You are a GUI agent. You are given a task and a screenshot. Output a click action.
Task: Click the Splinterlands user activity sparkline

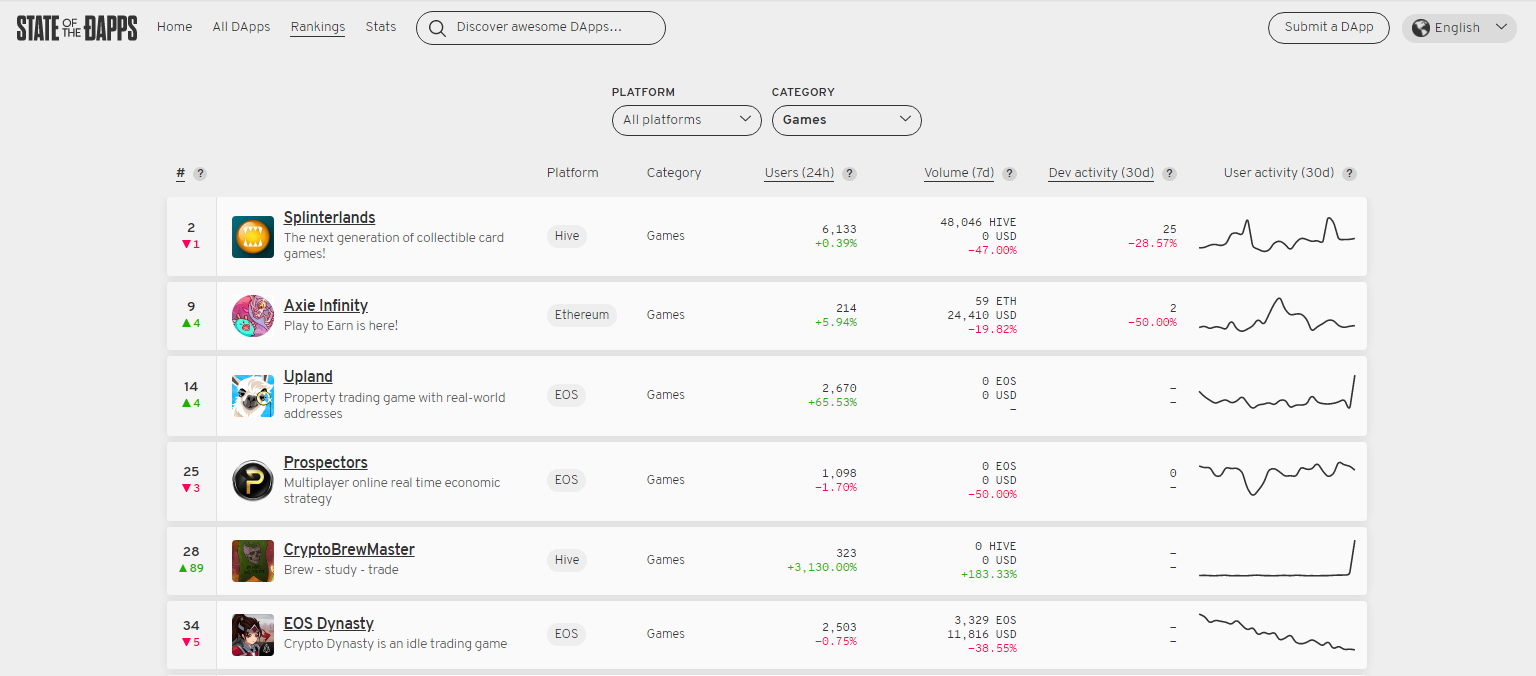[x=1277, y=235]
